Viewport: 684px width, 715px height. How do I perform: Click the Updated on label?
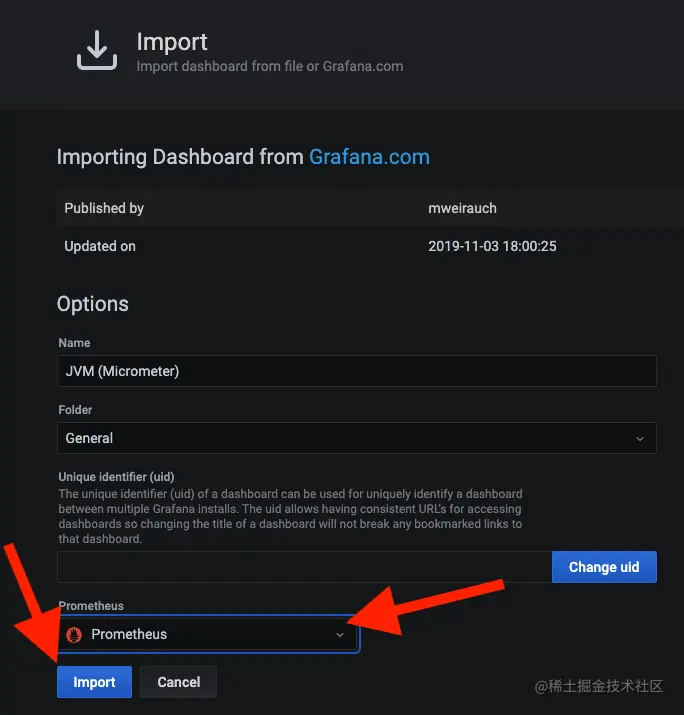pos(100,246)
